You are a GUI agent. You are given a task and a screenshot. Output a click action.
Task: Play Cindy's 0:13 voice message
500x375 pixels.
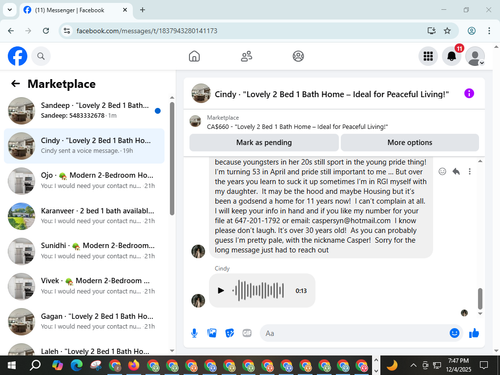coord(221,290)
